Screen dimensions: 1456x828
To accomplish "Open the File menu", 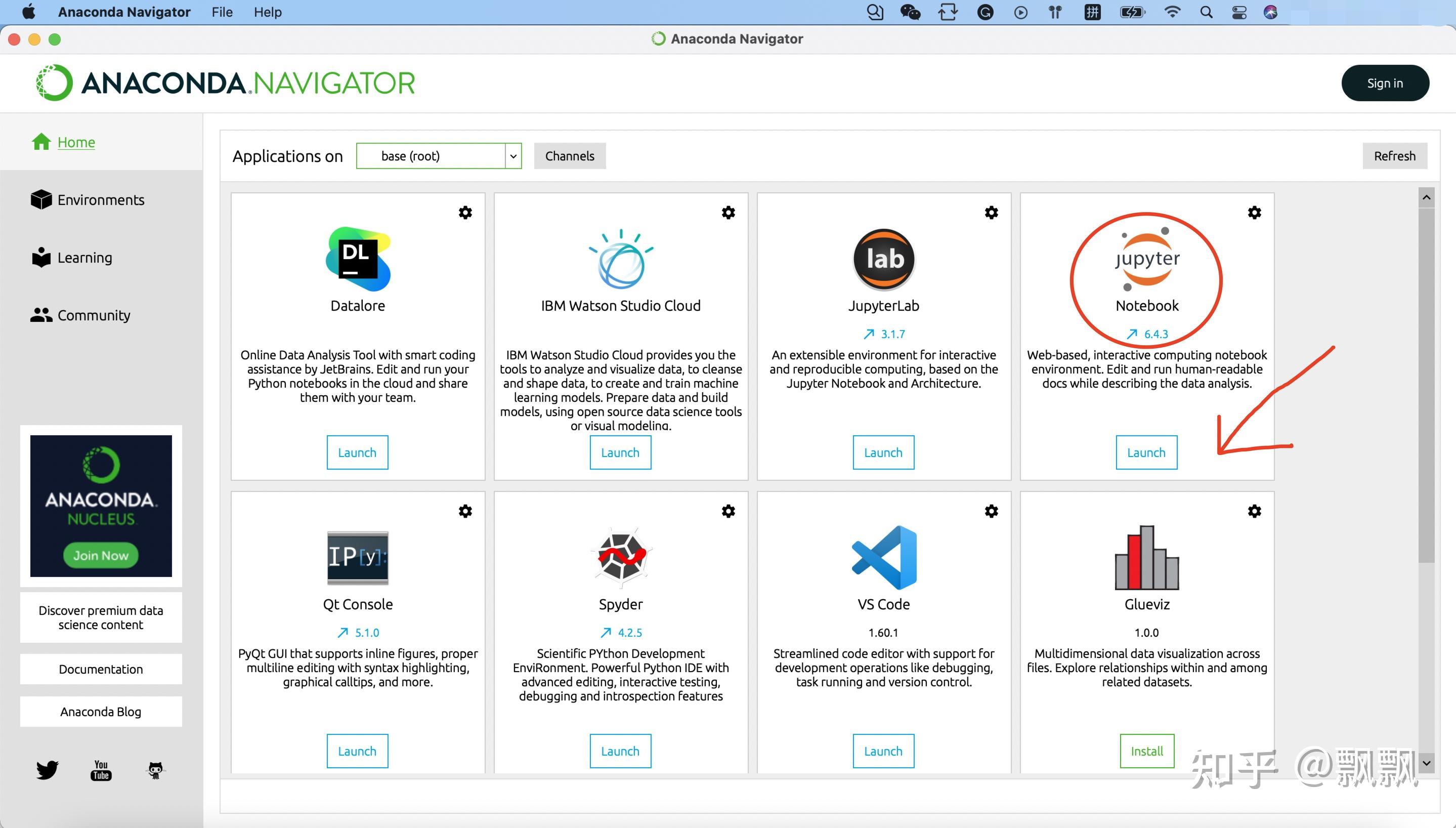I will click(222, 12).
